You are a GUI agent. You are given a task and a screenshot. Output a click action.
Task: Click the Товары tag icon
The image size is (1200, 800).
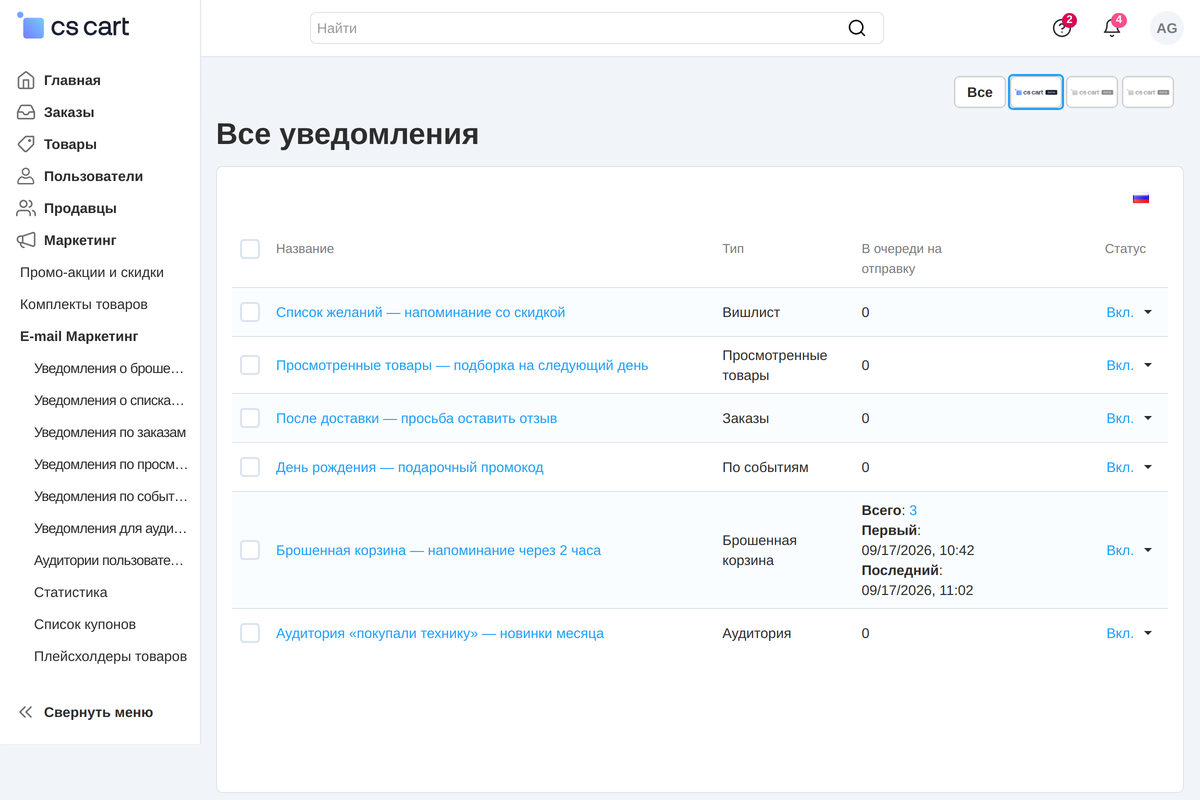(x=26, y=144)
